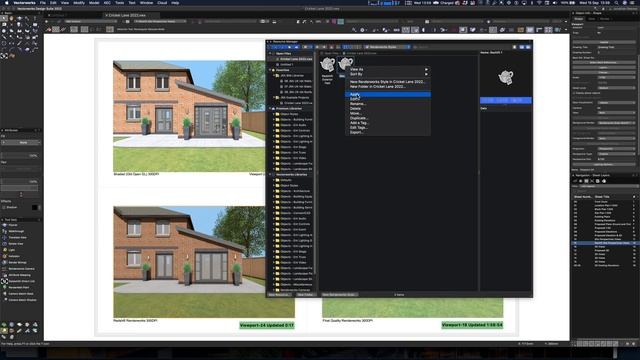The width and height of the screenshot is (640, 360).
Task: Click Move in the context menu
Action: 388,113
